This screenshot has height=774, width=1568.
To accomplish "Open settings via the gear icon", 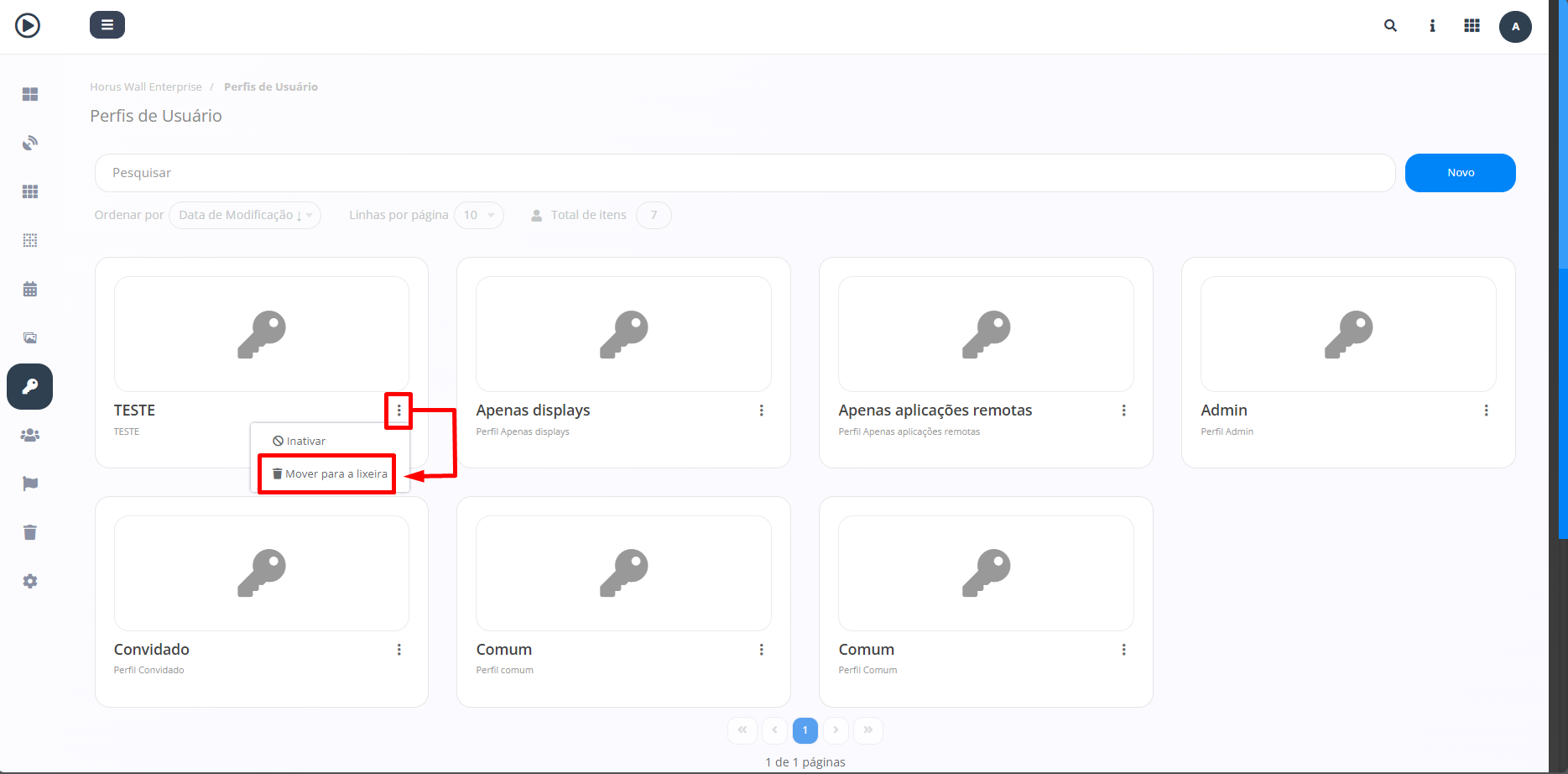I will click(29, 581).
